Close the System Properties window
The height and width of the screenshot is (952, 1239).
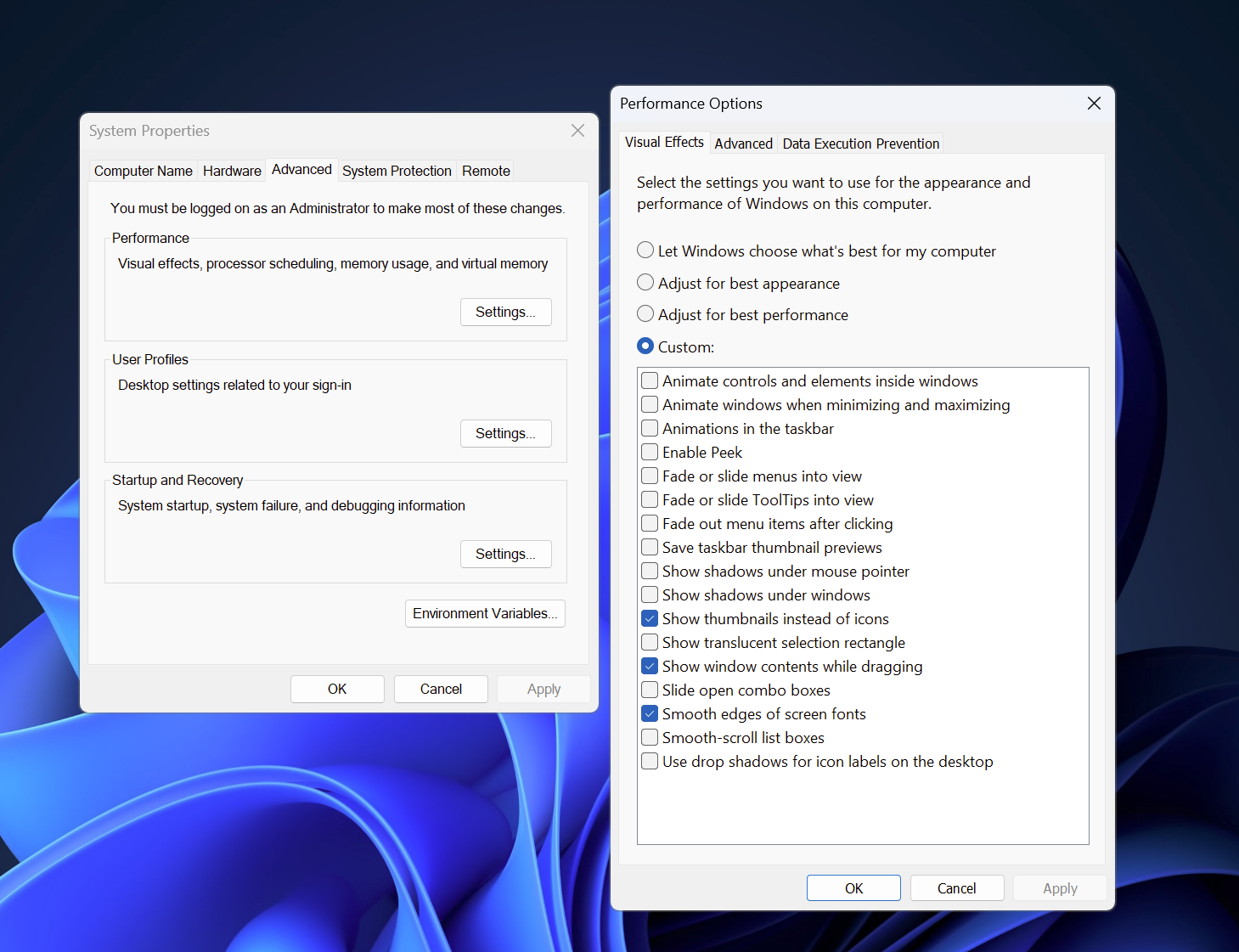577,131
